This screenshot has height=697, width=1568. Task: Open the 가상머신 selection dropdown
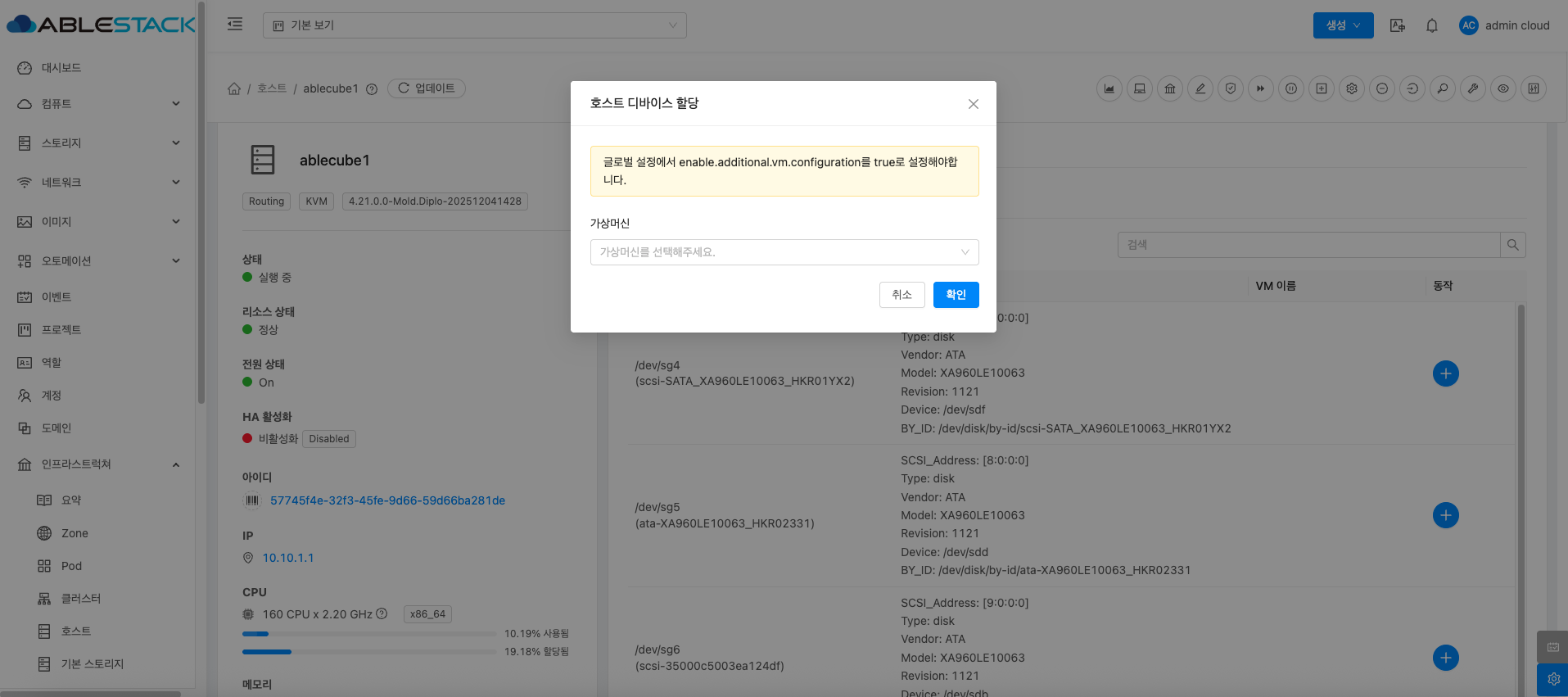coord(784,252)
